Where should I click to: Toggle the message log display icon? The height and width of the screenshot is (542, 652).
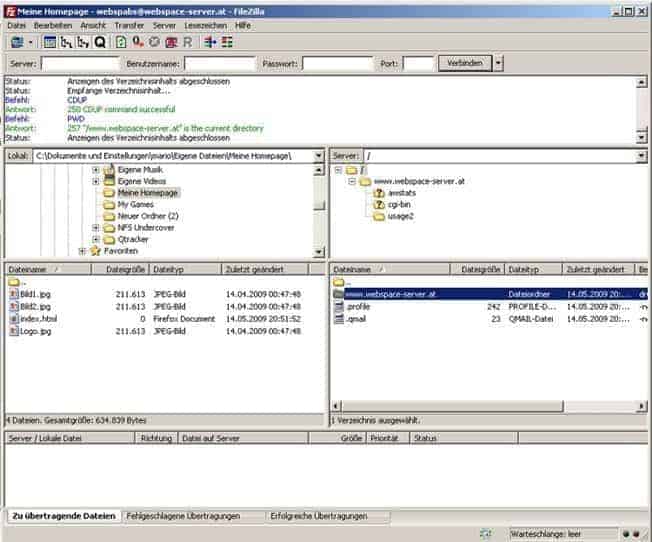50,42
